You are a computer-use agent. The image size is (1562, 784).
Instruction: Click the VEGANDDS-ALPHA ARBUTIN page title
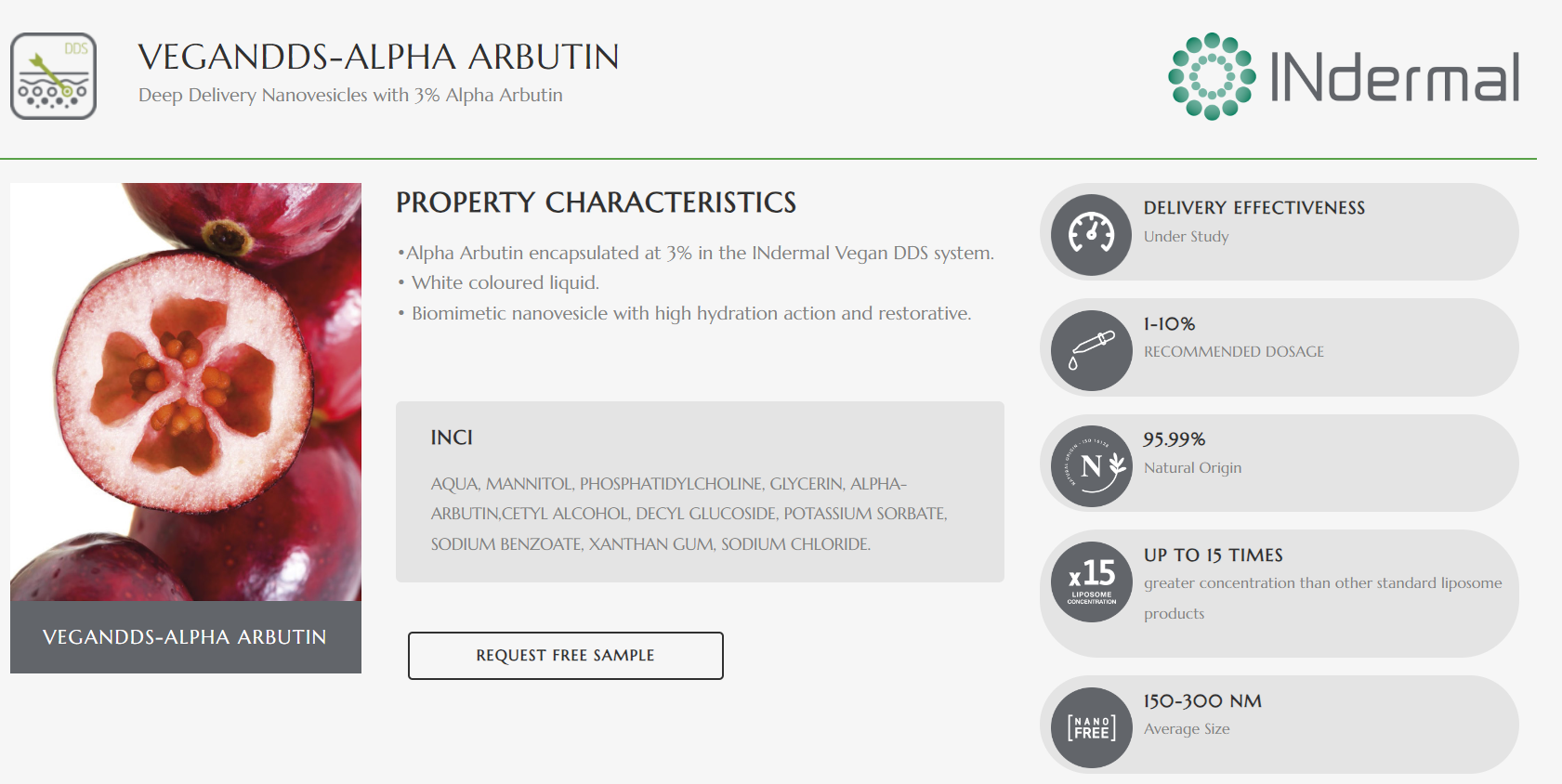(x=378, y=57)
